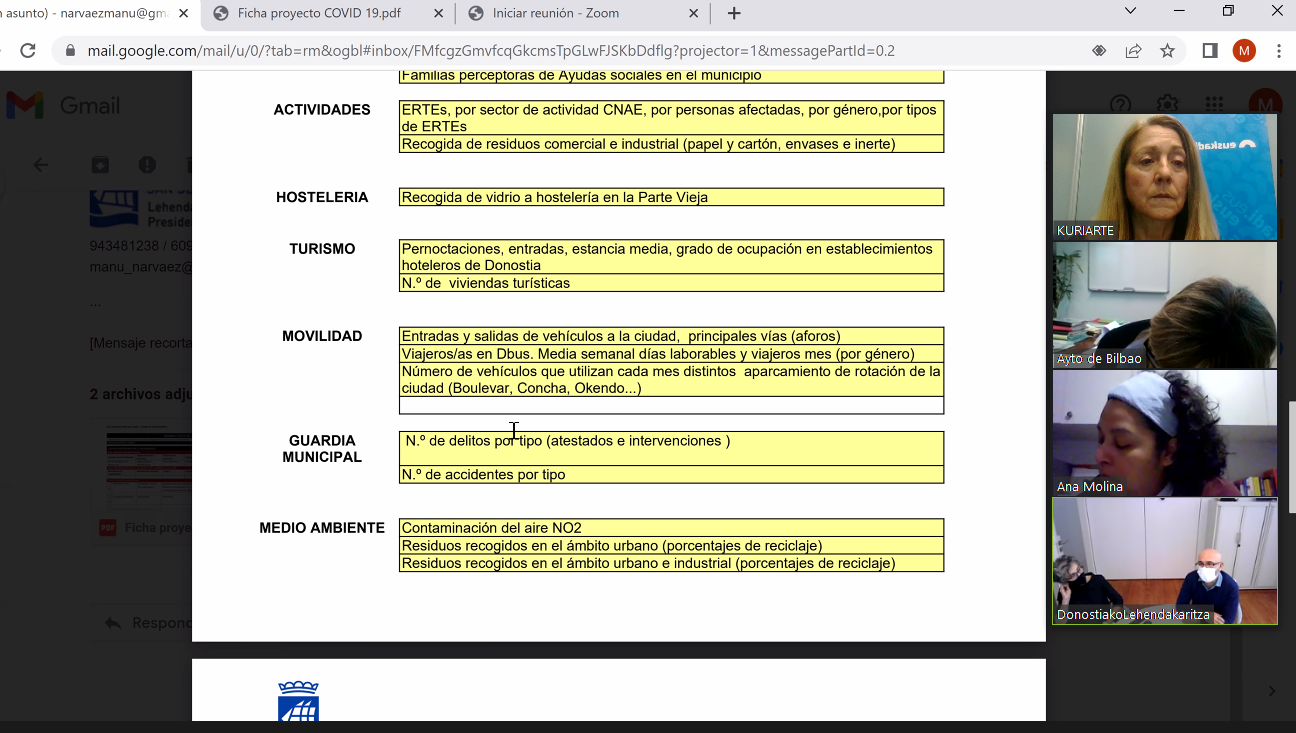Click the Share this page icon
Viewport: 1296px width, 733px height.
click(x=1133, y=51)
